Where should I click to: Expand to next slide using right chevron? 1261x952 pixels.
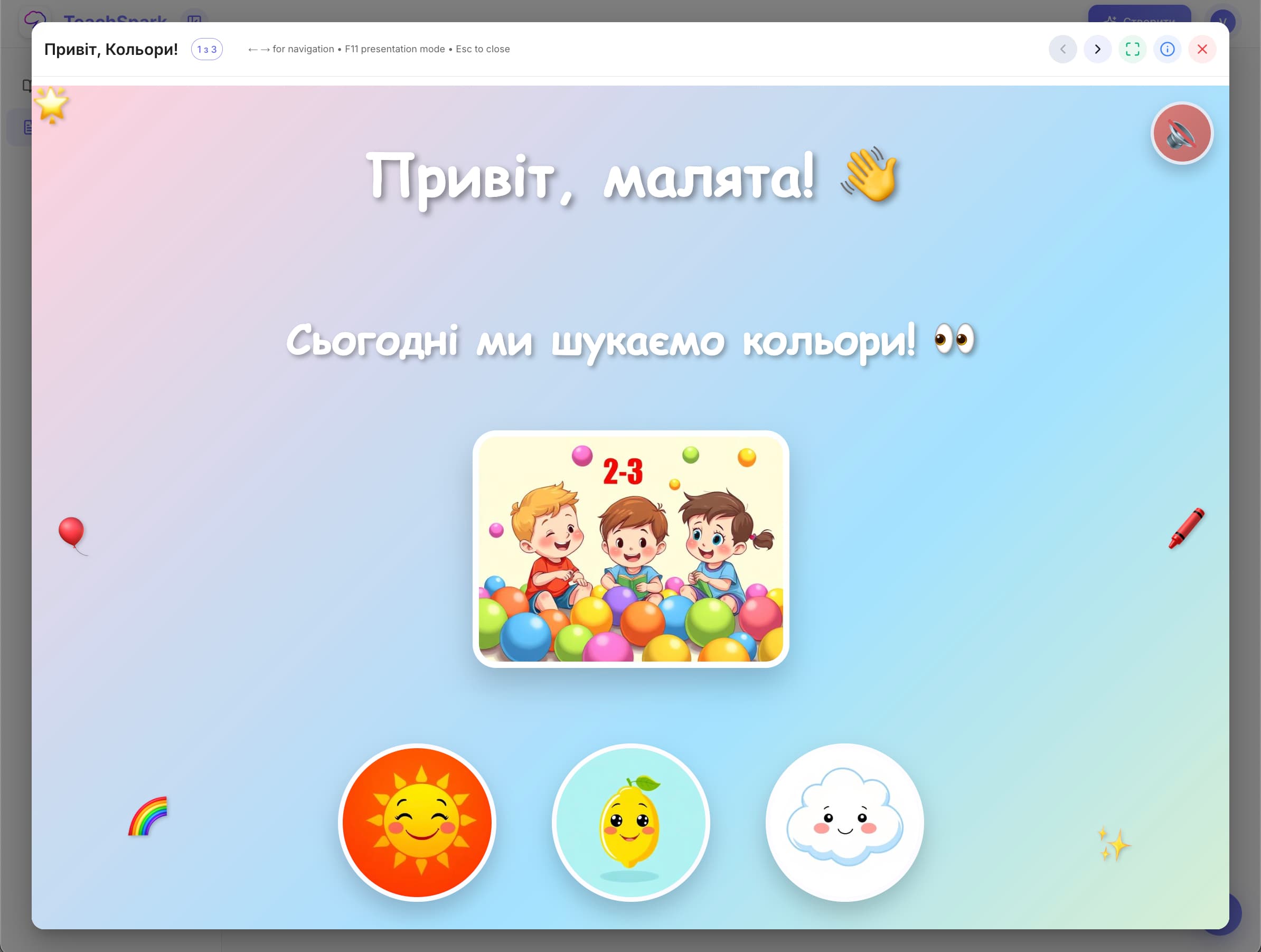(x=1097, y=49)
